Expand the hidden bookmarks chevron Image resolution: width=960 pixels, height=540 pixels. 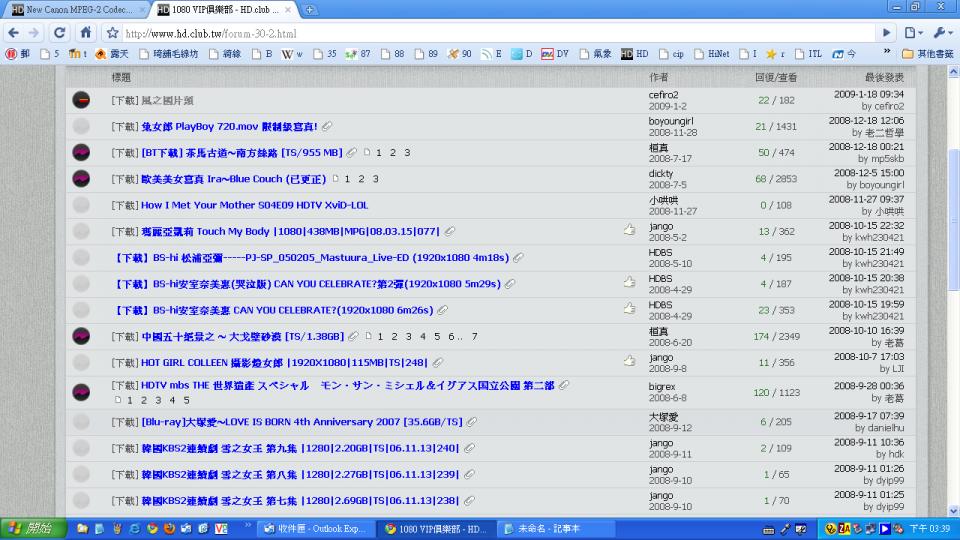tap(887, 52)
